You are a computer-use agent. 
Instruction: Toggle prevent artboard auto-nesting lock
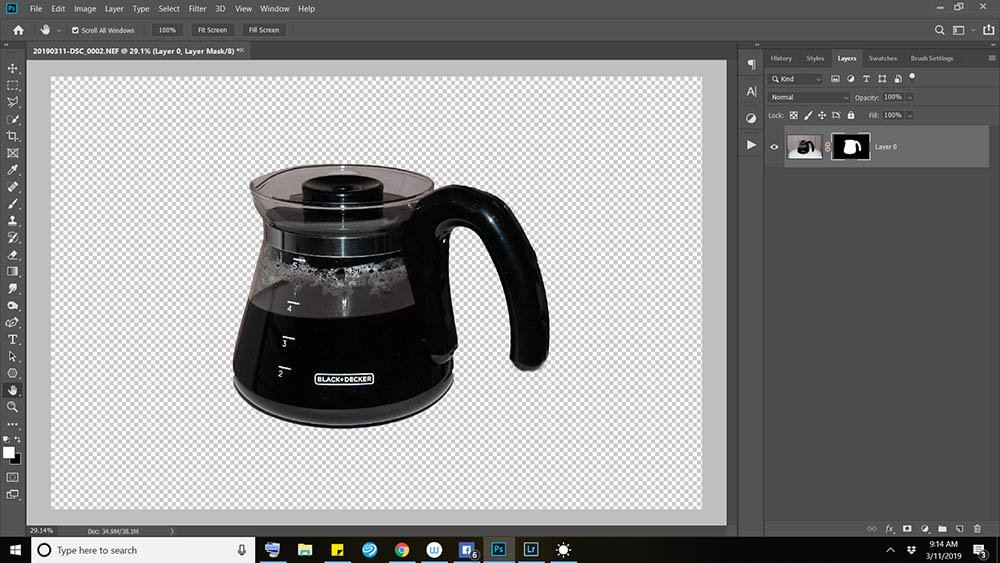tap(836, 115)
